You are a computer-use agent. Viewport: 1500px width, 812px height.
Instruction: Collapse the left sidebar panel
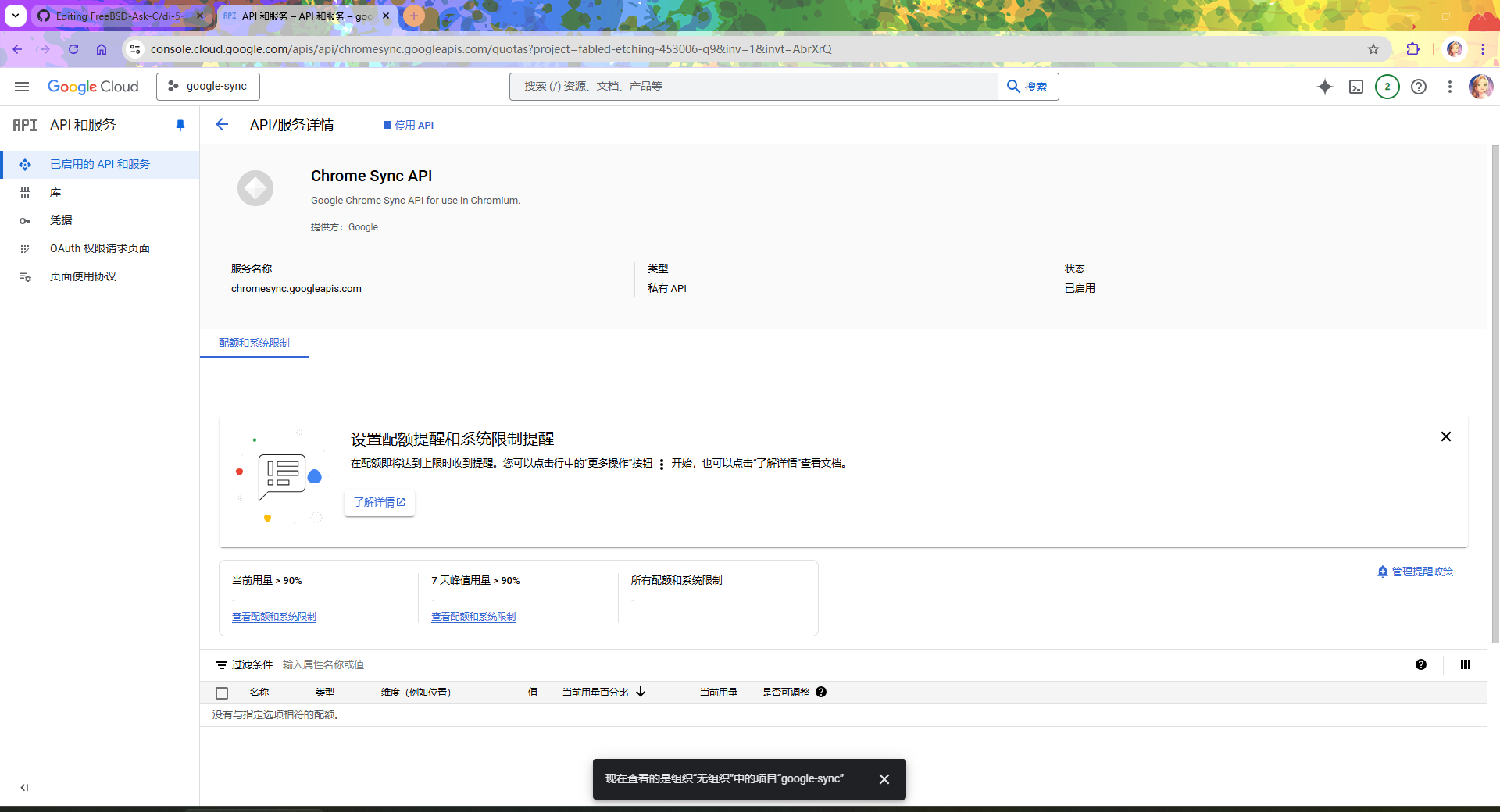pyautogui.click(x=24, y=788)
